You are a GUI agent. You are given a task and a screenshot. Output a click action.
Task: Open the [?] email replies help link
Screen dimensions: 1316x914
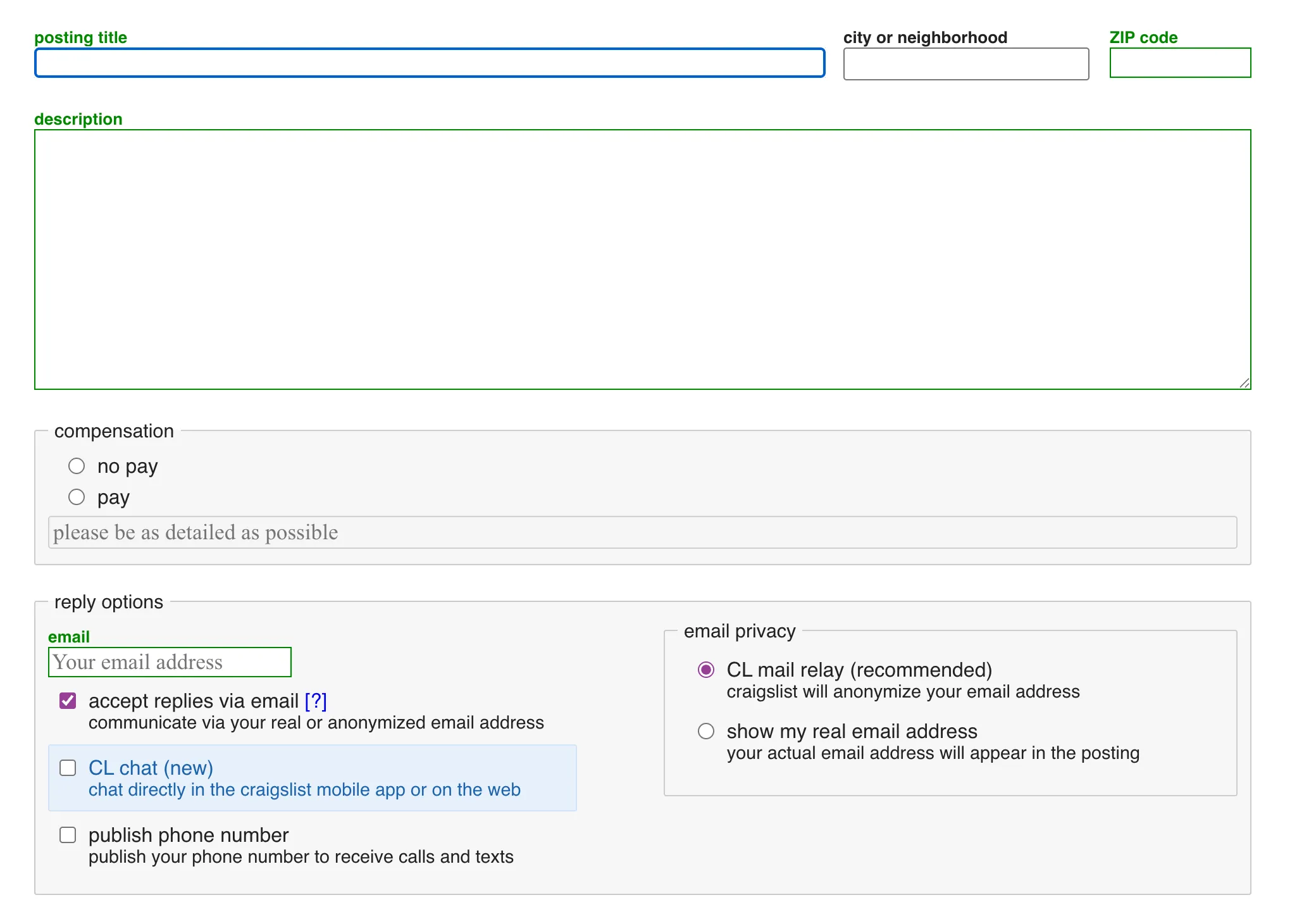pyautogui.click(x=316, y=701)
